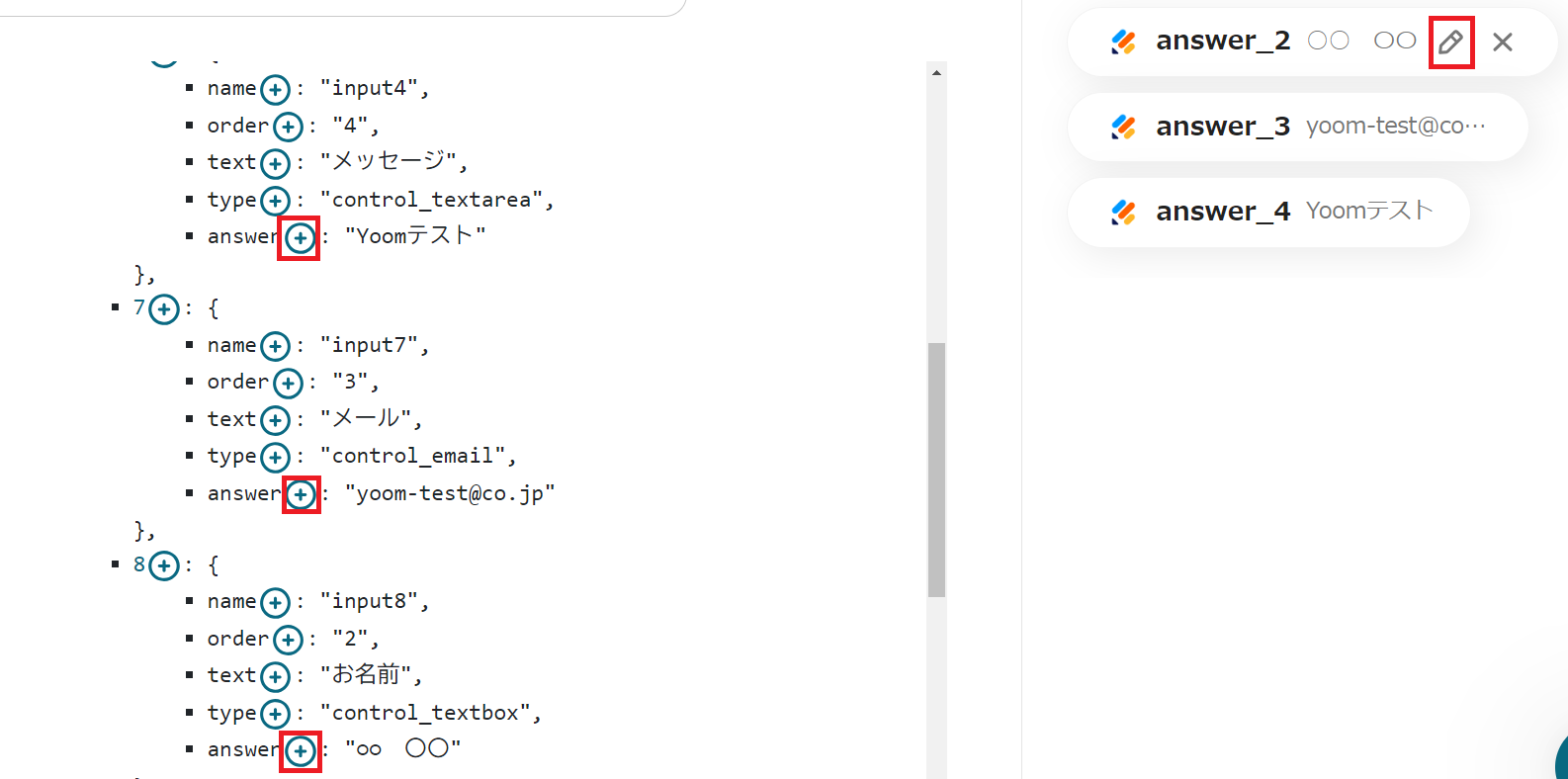Click plus icon next to type "control_email"

[x=275, y=458]
